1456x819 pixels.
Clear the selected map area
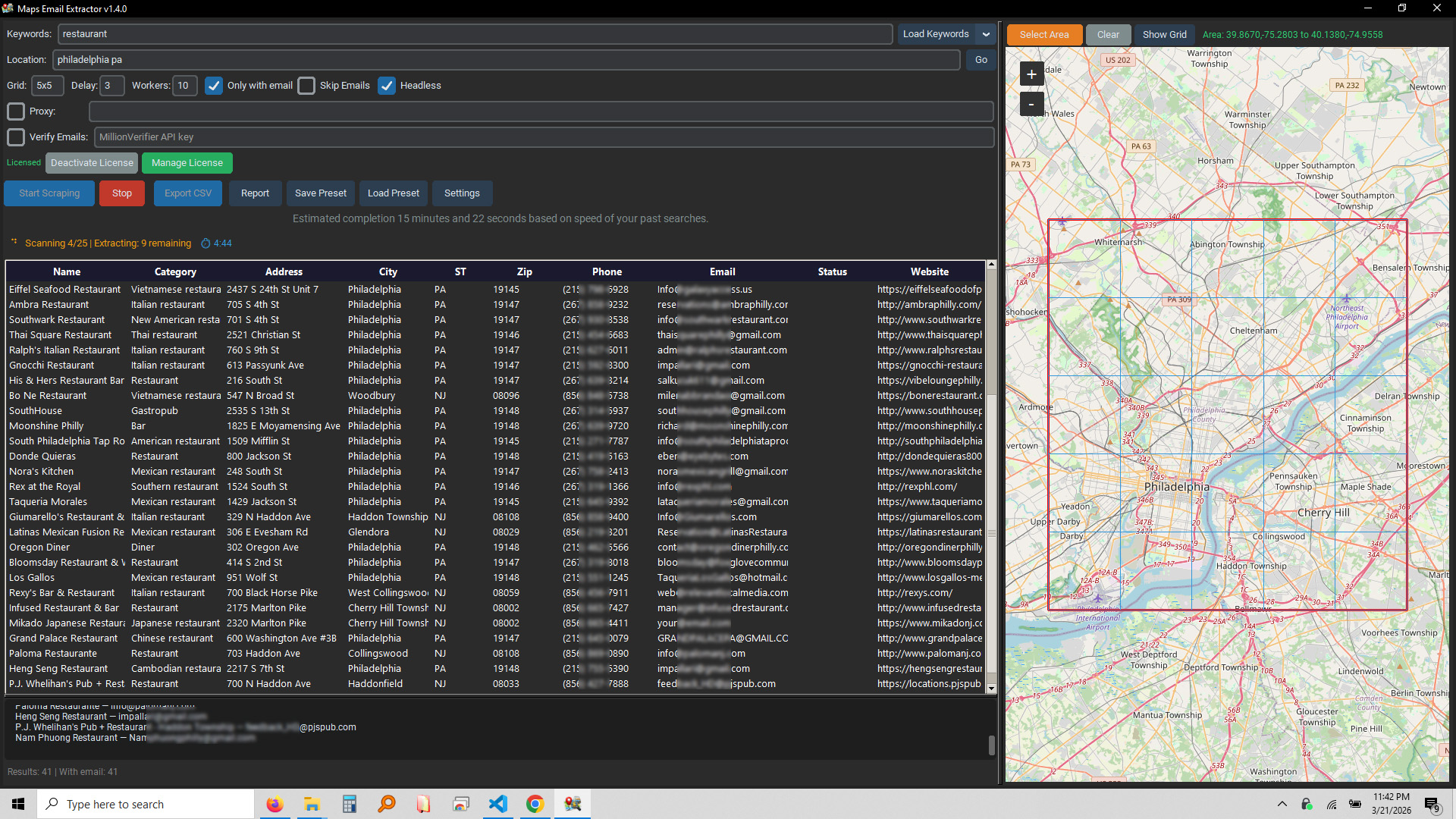pos(1108,35)
